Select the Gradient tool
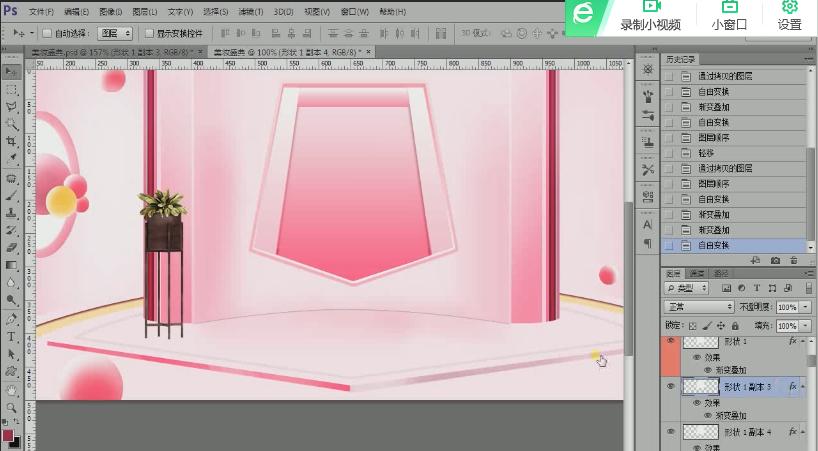This screenshot has width=818, height=451. pyautogui.click(x=11, y=264)
